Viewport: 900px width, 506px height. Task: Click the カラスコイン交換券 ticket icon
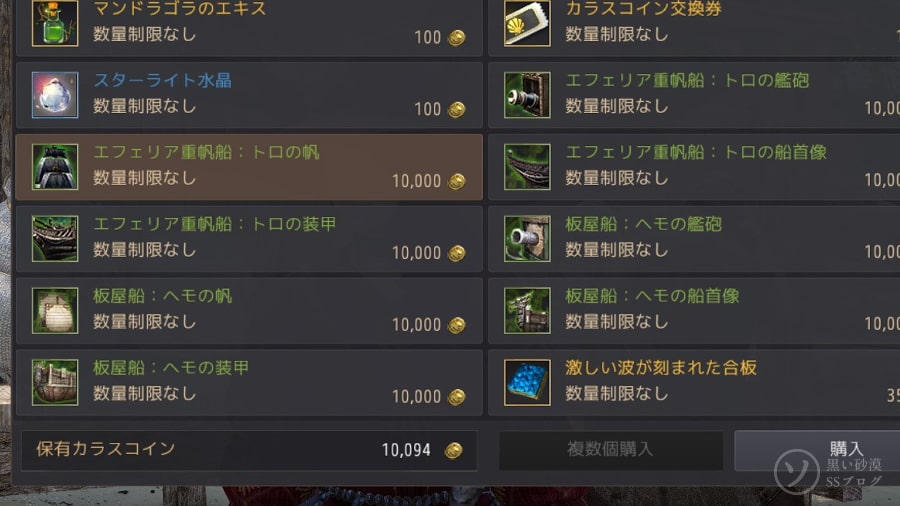(x=527, y=23)
